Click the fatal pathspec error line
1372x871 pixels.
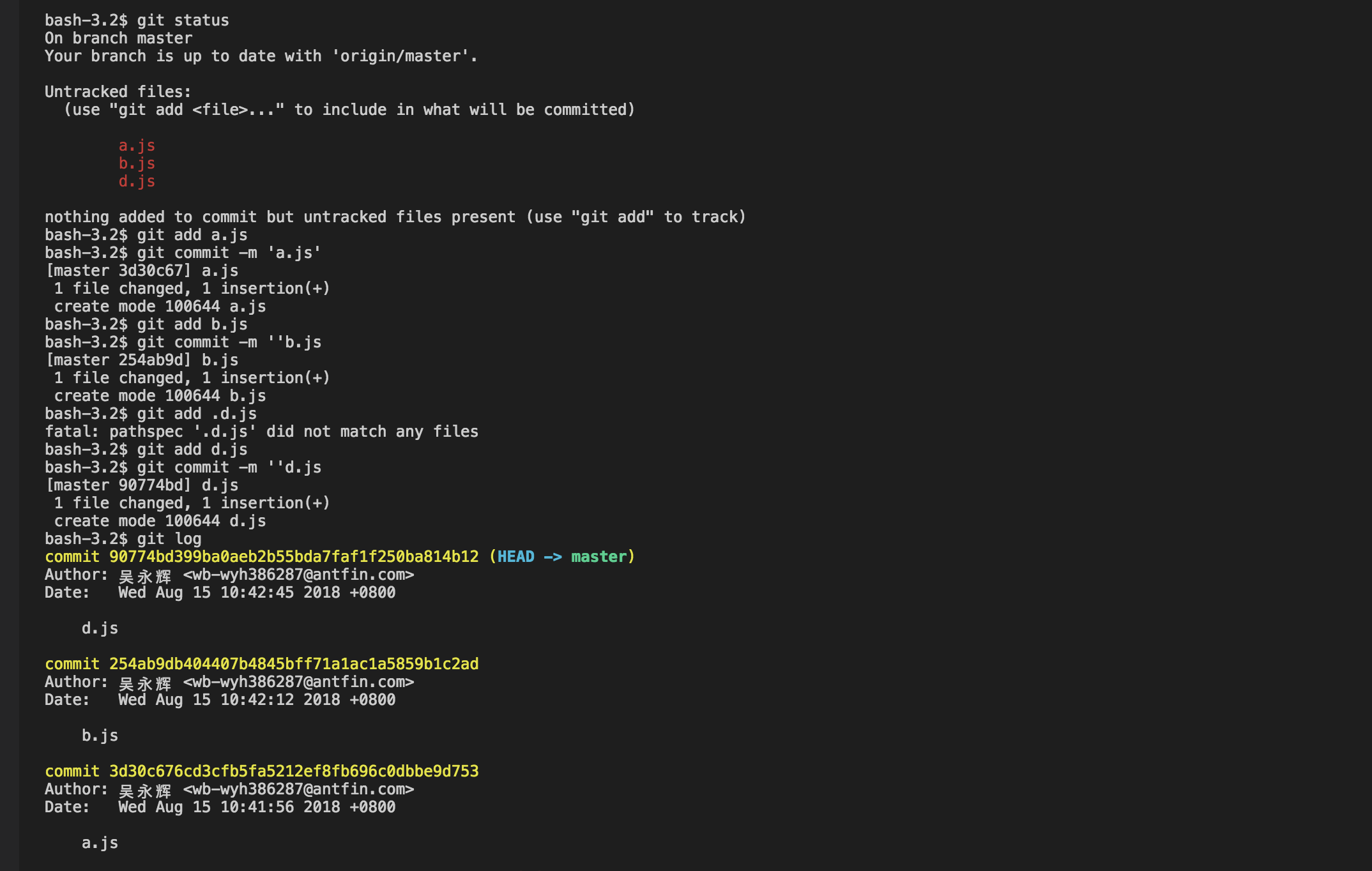pos(261,432)
